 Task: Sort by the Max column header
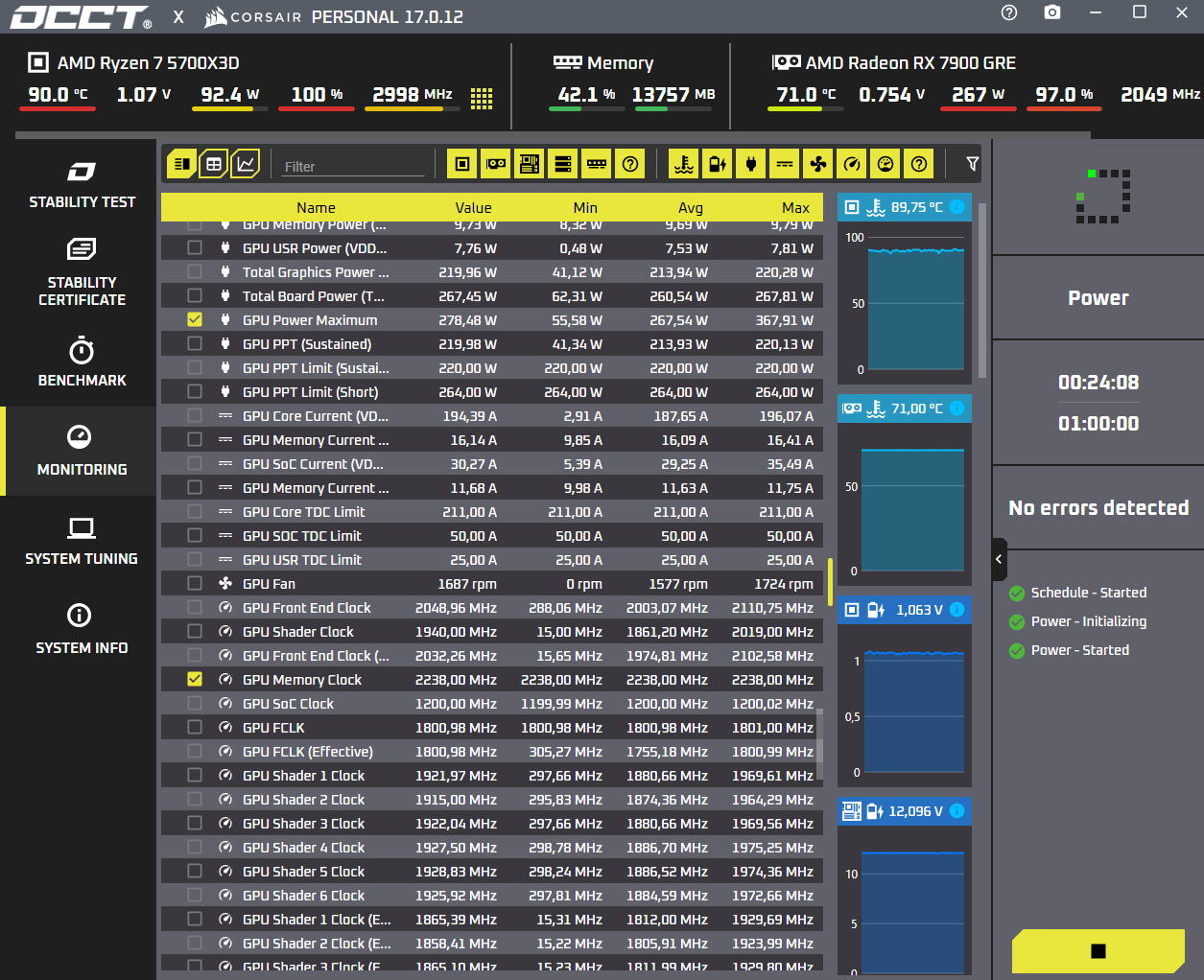click(795, 207)
